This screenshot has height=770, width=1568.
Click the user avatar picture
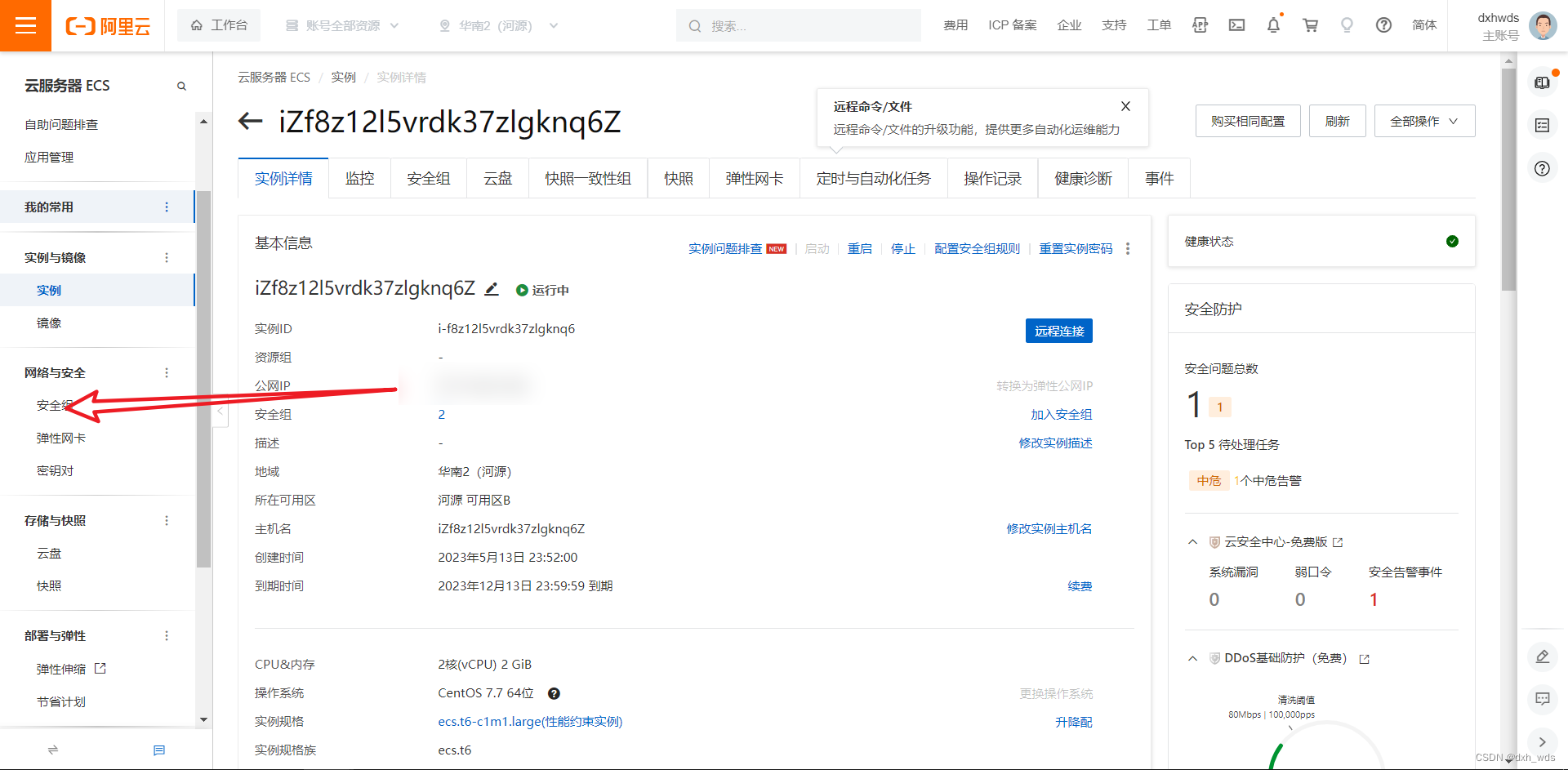tap(1543, 26)
